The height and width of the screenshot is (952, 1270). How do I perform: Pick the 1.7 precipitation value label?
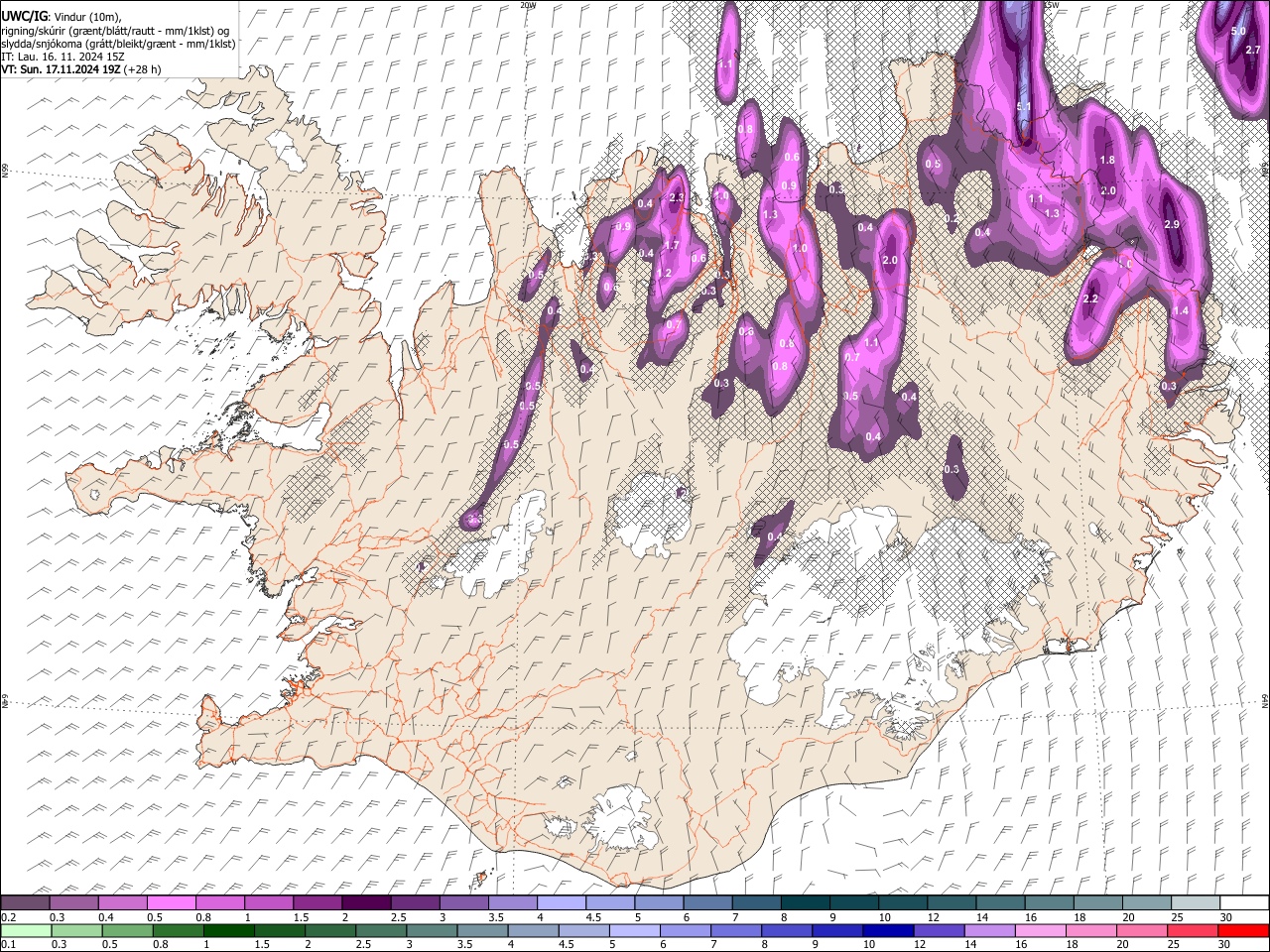[x=672, y=246]
